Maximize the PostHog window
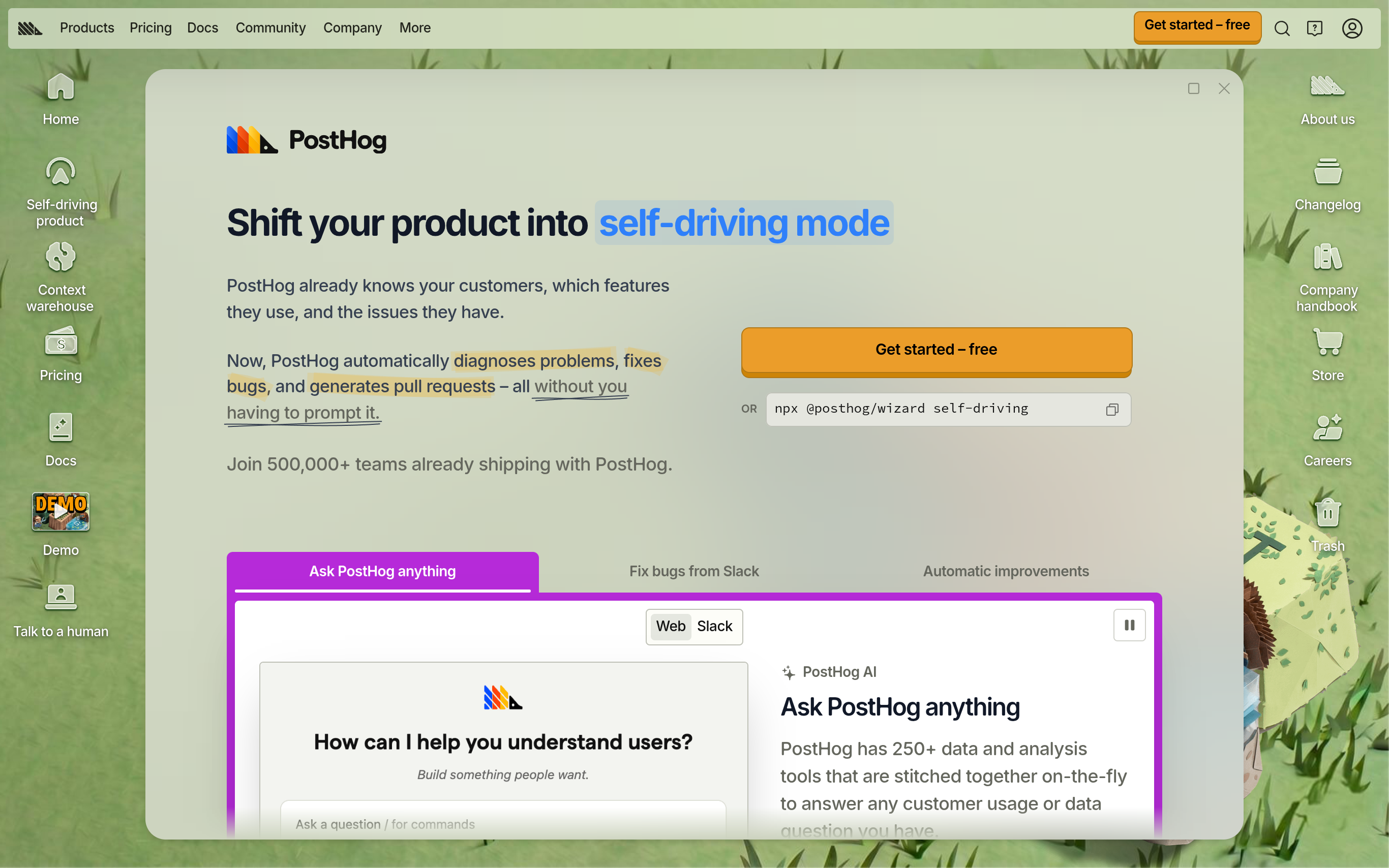The image size is (1389, 868). 1194,88
